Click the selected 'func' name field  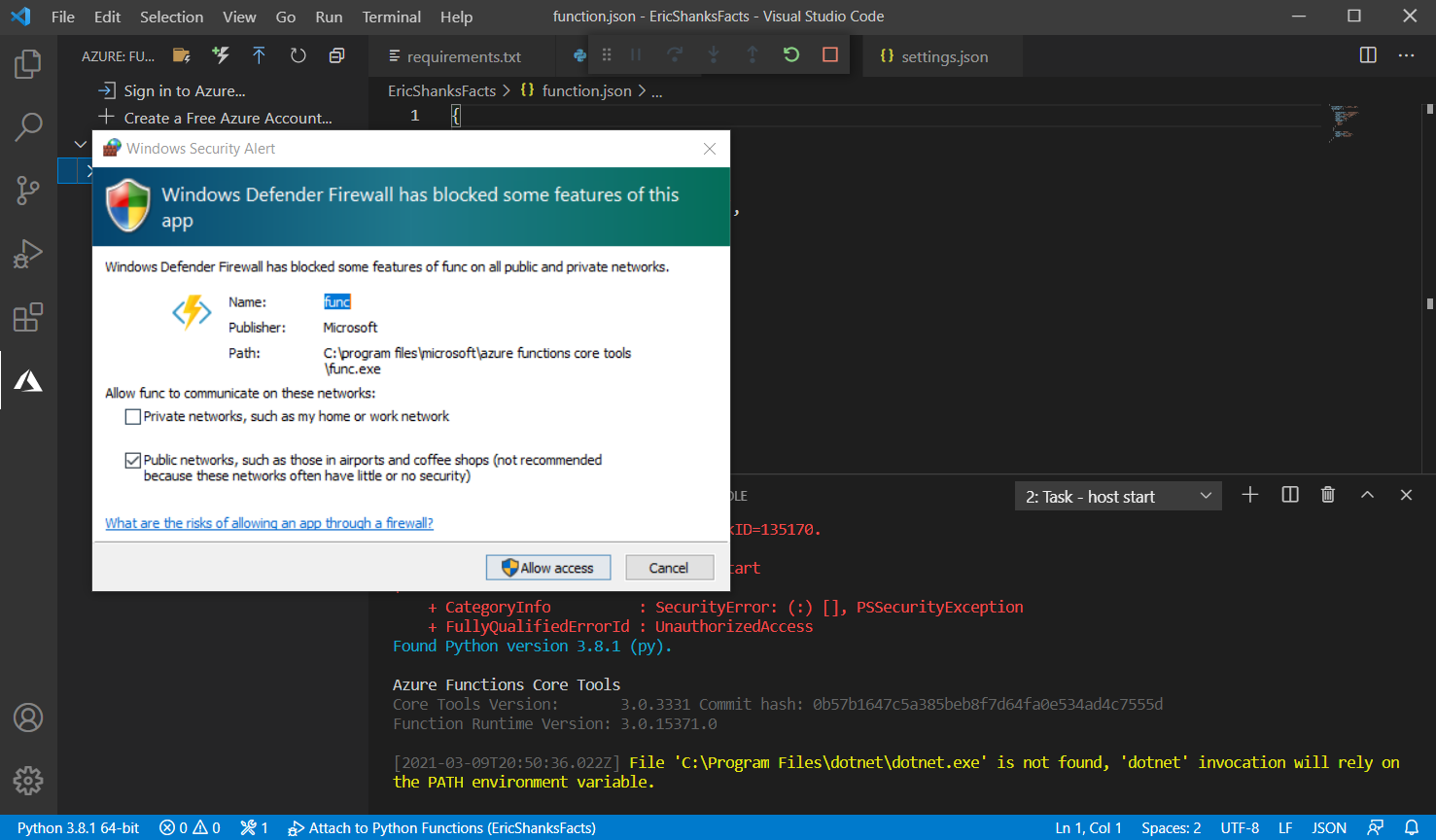click(337, 302)
